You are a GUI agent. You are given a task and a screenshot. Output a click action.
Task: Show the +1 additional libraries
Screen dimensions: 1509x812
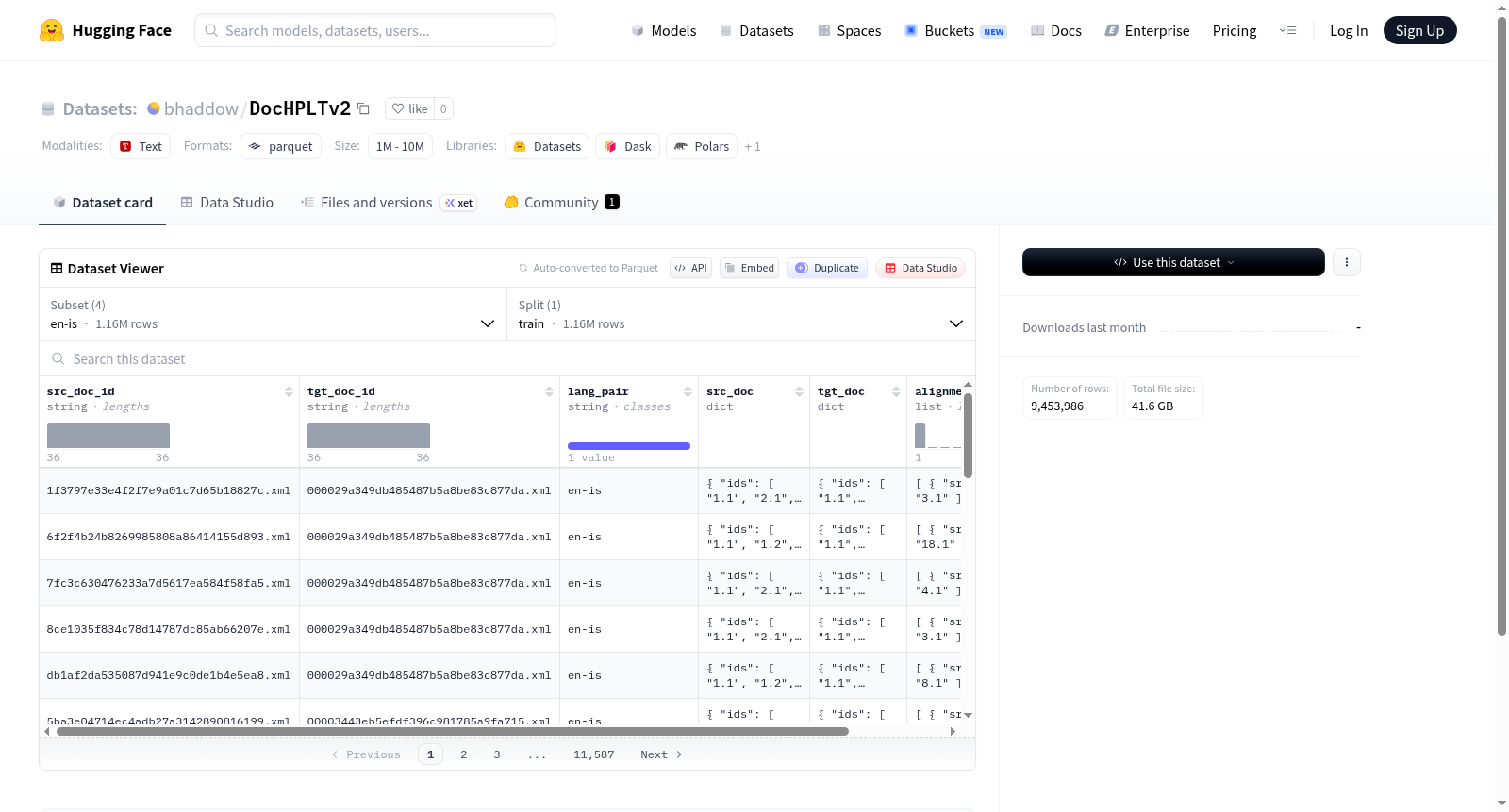[753, 146]
